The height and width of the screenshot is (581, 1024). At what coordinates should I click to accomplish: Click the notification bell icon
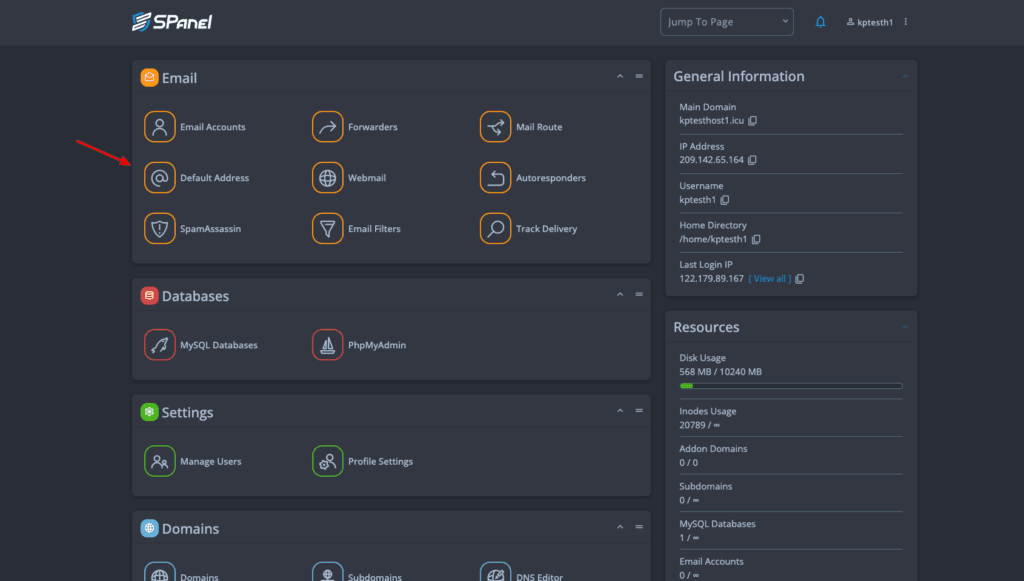[x=820, y=22]
